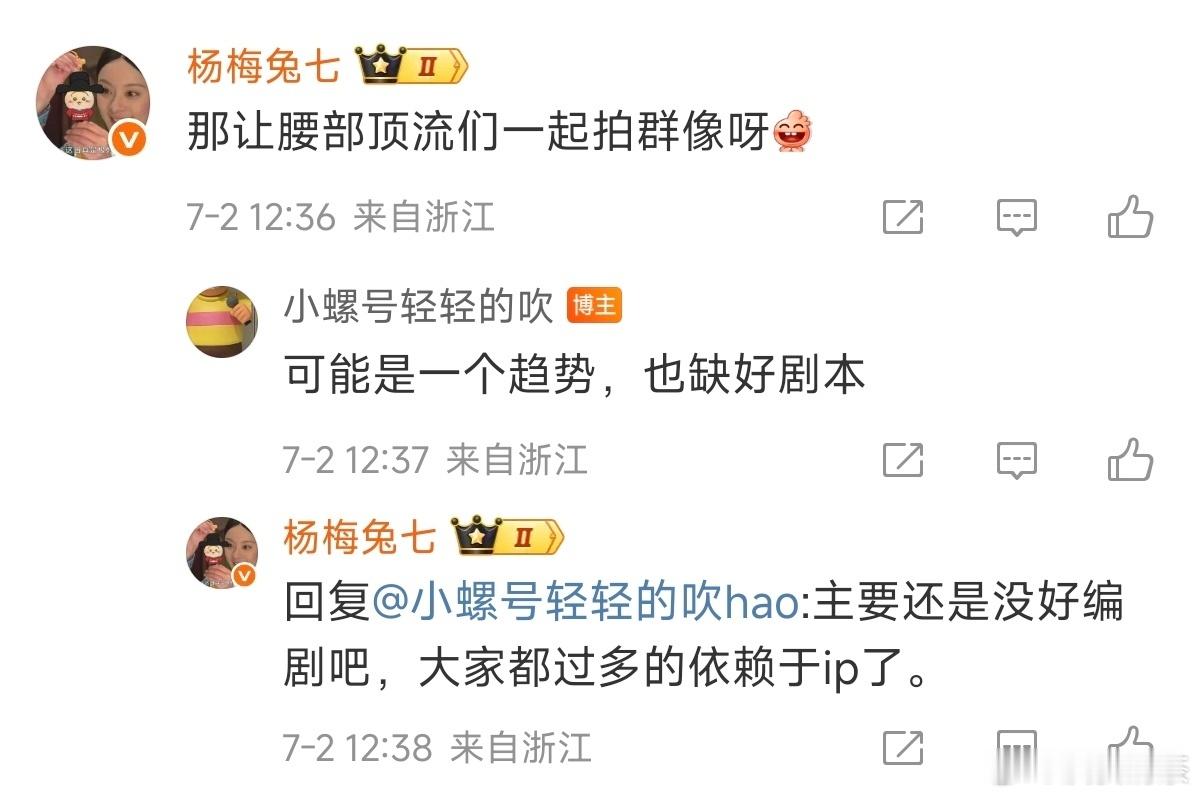Share the 12:37 reply by 小螺号轻轻的吹
Screen dimensions: 1200x797
tap(903, 460)
